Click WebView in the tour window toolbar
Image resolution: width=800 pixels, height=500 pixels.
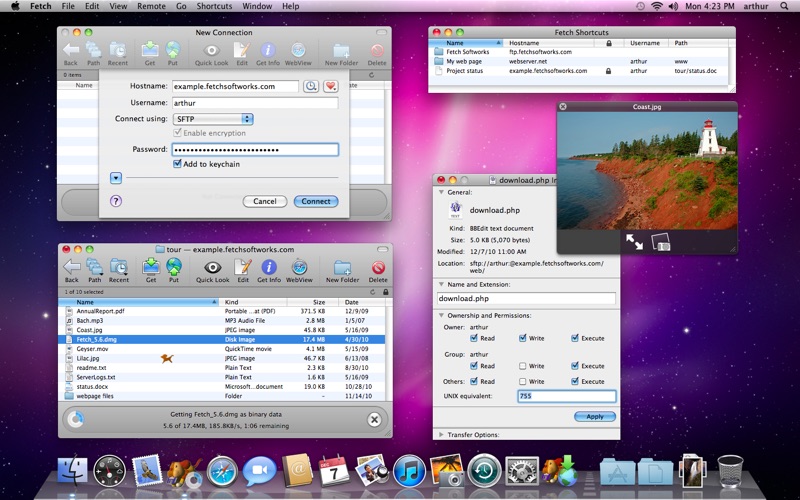299,270
